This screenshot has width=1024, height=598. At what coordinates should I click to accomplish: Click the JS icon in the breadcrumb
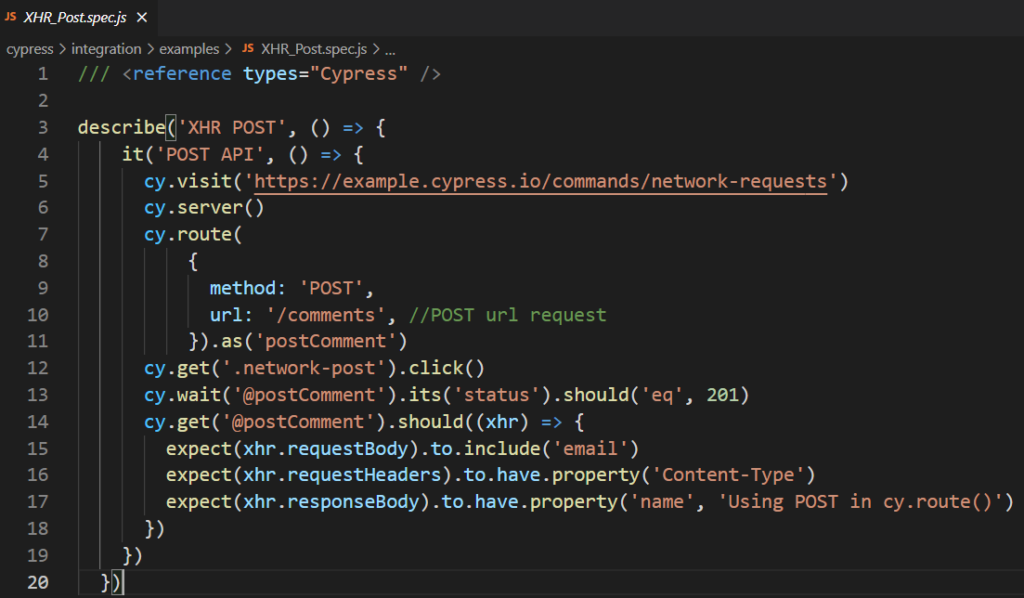[x=248, y=48]
